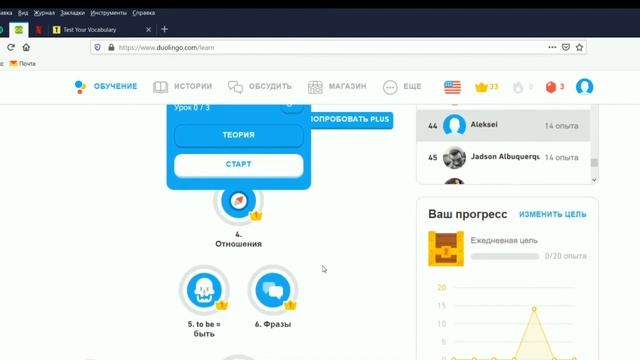Viewport: 640px width, 360px height.
Task: Click the daily goal progress bar
Action: [x=505, y=256]
